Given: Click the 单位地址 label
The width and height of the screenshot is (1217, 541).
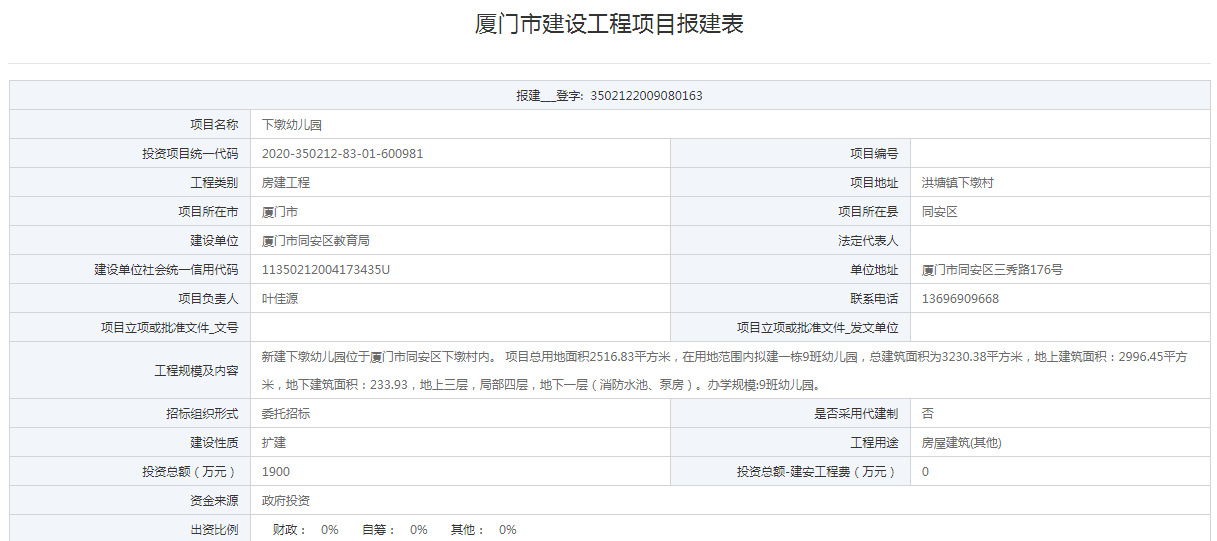Looking at the screenshot, I should [x=874, y=270].
